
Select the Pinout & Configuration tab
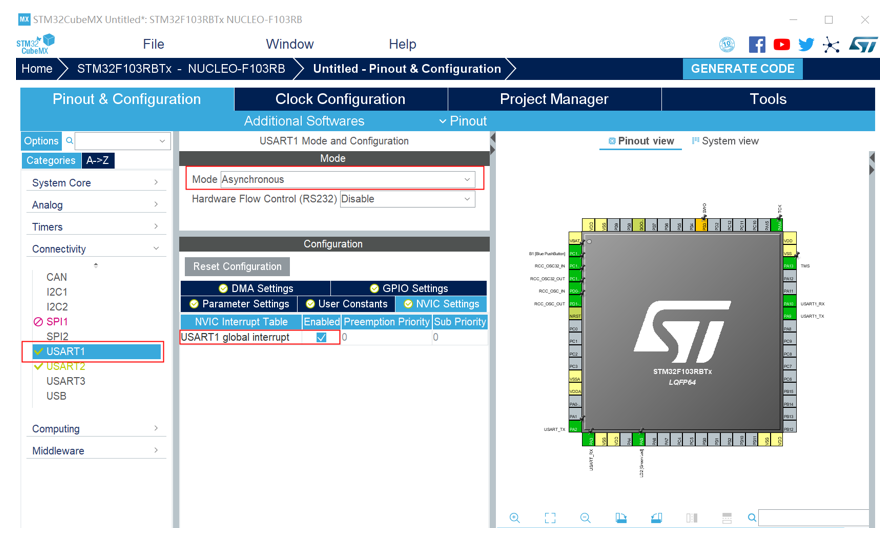(x=127, y=99)
